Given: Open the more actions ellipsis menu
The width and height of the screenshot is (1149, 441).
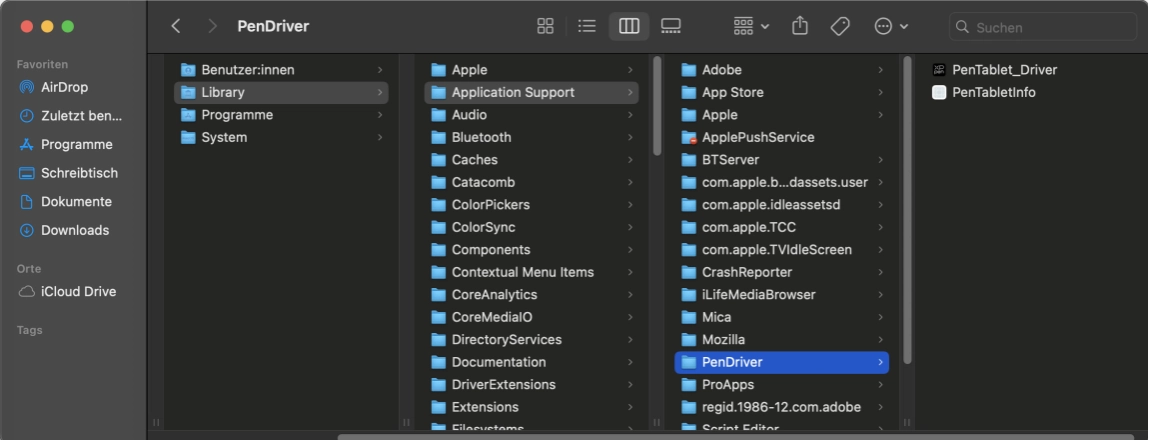Looking at the screenshot, I should point(890,27).
